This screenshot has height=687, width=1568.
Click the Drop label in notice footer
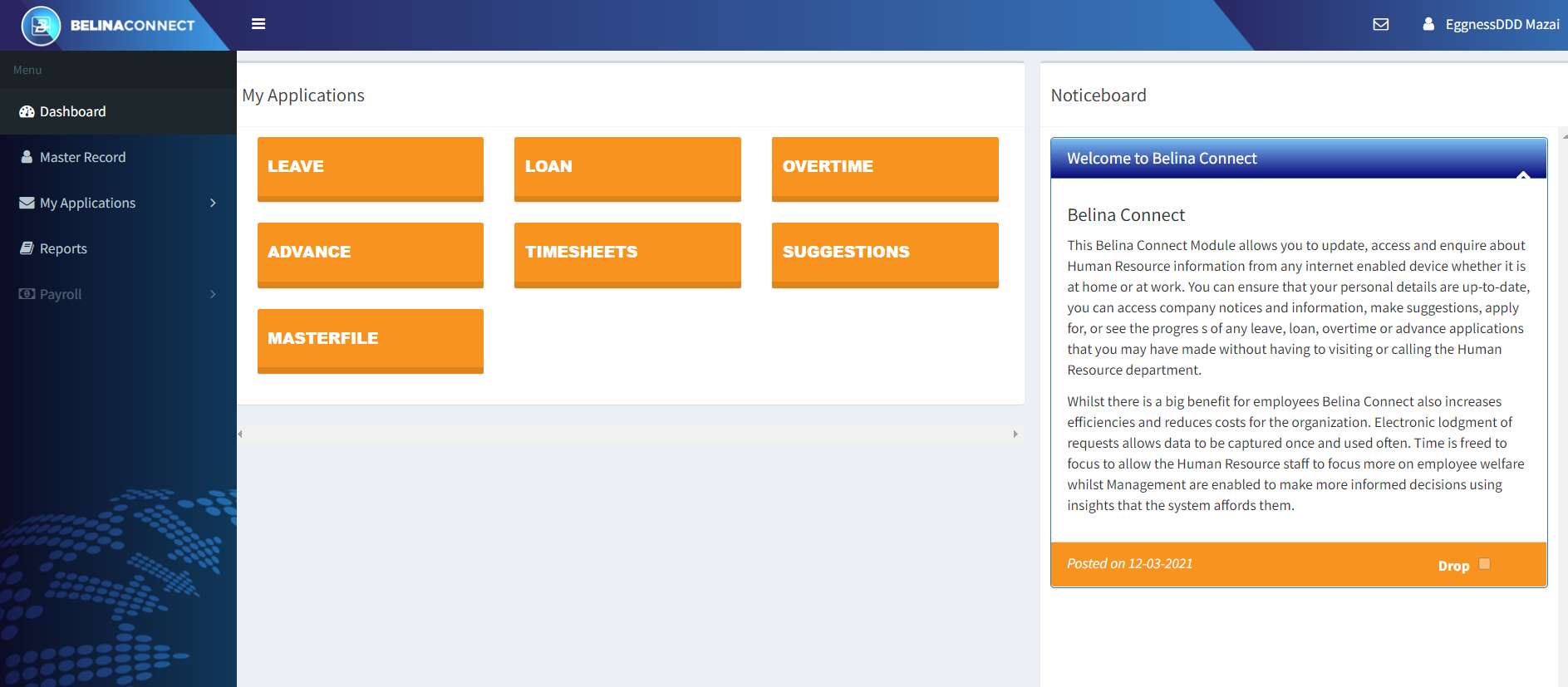pos(1454,566)
